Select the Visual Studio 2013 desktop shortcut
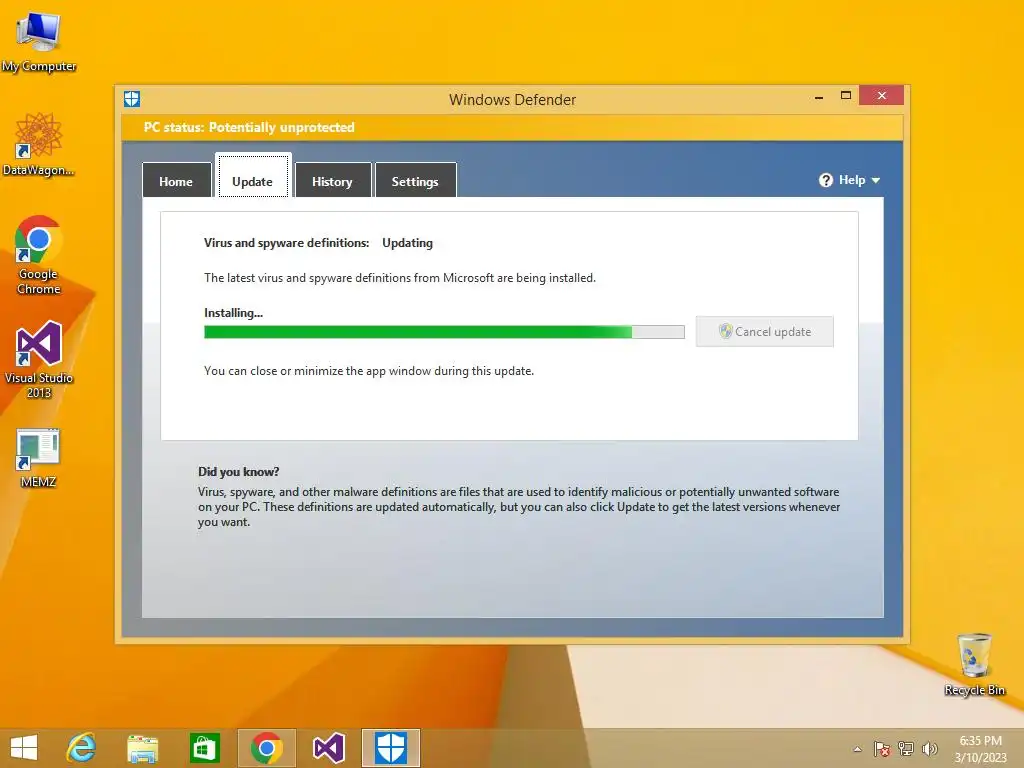The width and height of the screenshot is (1024, 768). 39,360
